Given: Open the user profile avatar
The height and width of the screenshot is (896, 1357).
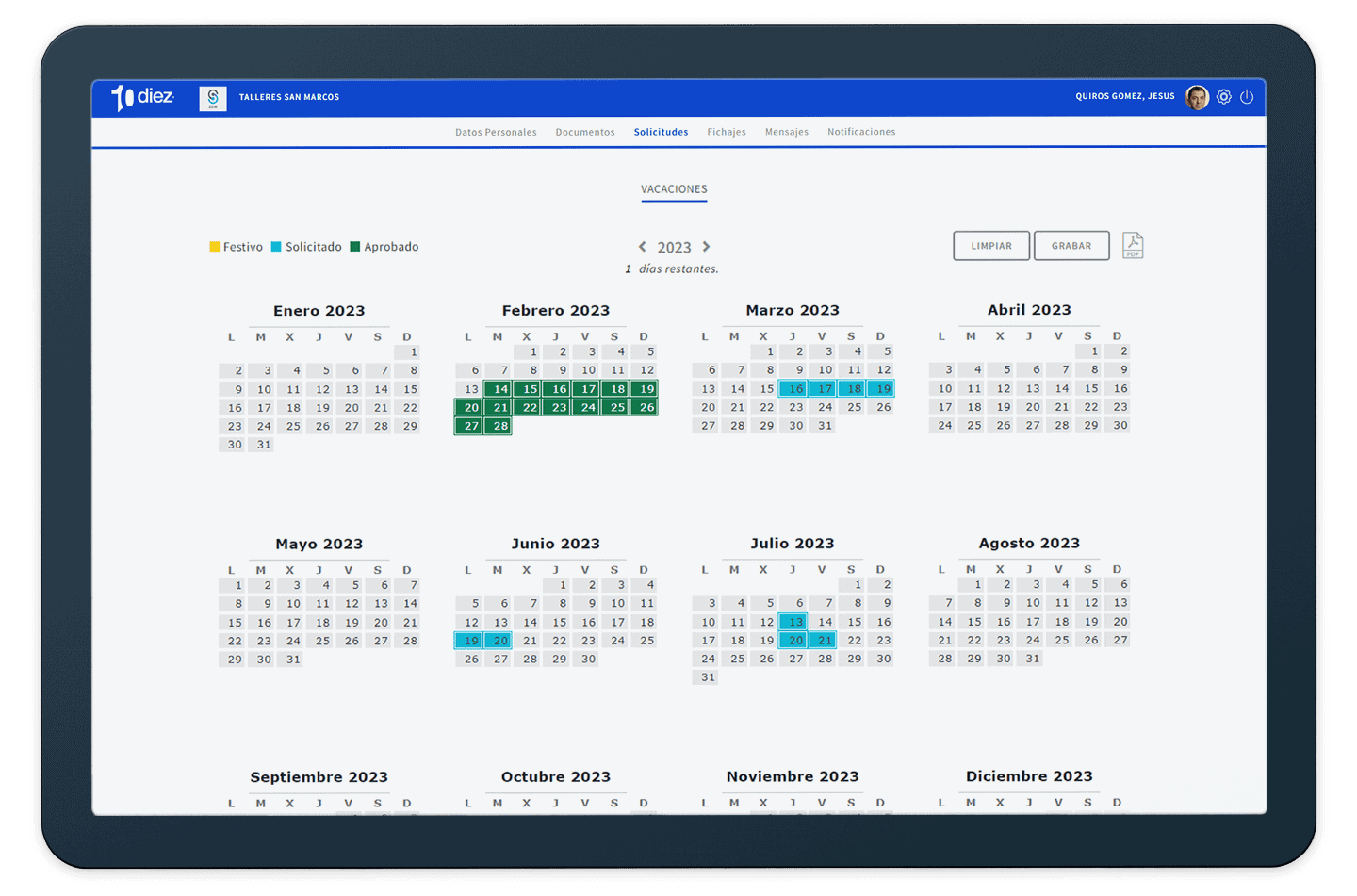Looking at the screenshot, I should [1197, 97].
